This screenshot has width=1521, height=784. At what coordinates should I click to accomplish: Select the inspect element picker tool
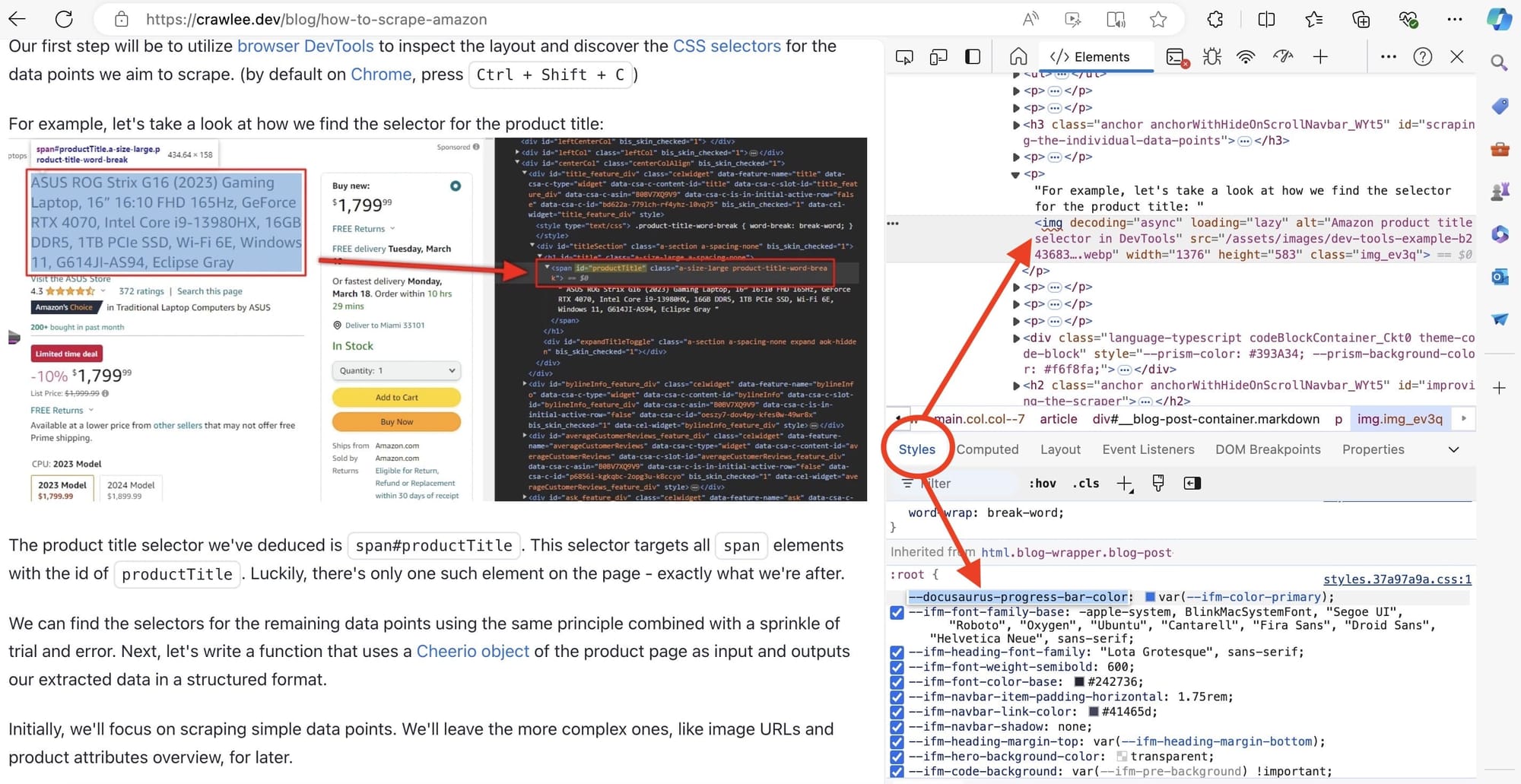pos(905,56)
